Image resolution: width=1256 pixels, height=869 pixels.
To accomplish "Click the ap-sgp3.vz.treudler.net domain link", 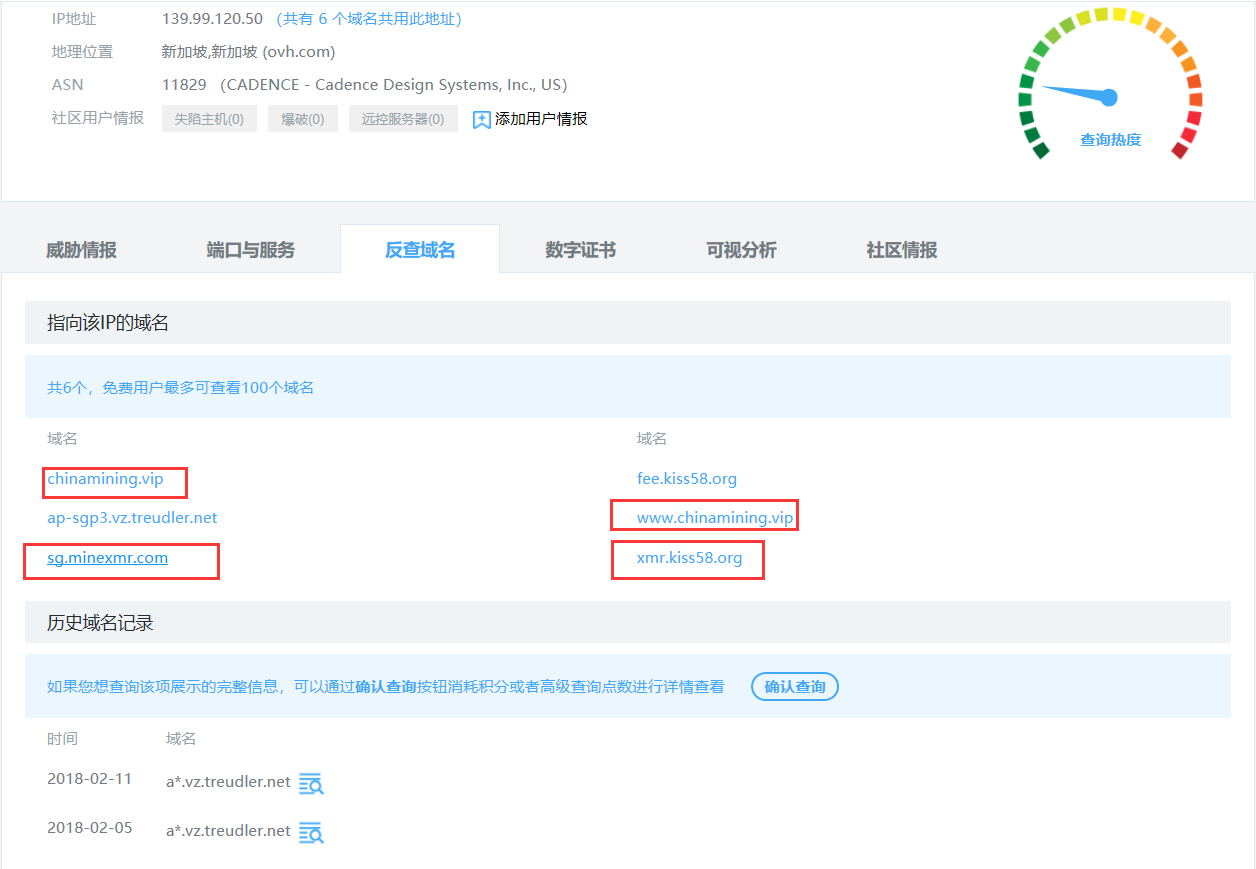I will point(132,518).
